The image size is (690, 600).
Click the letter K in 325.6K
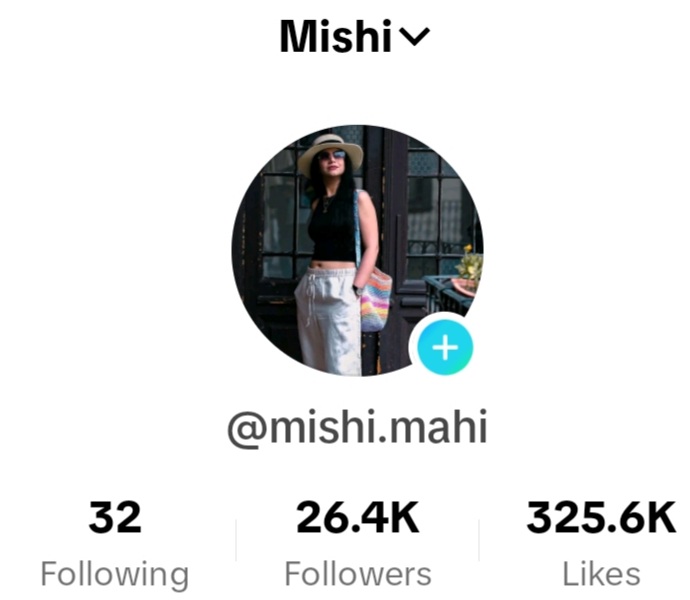661,517
